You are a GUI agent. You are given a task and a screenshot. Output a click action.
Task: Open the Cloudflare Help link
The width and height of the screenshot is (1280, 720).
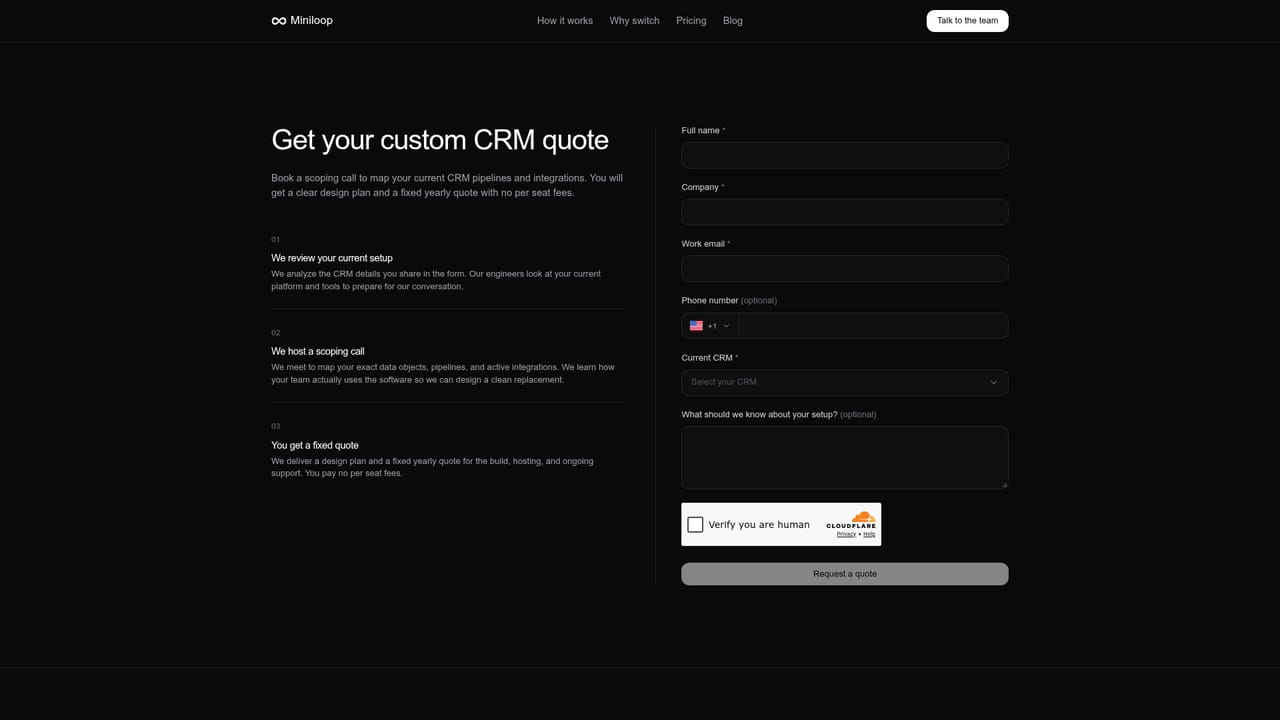pyautogui.click(x=869, y=534)
